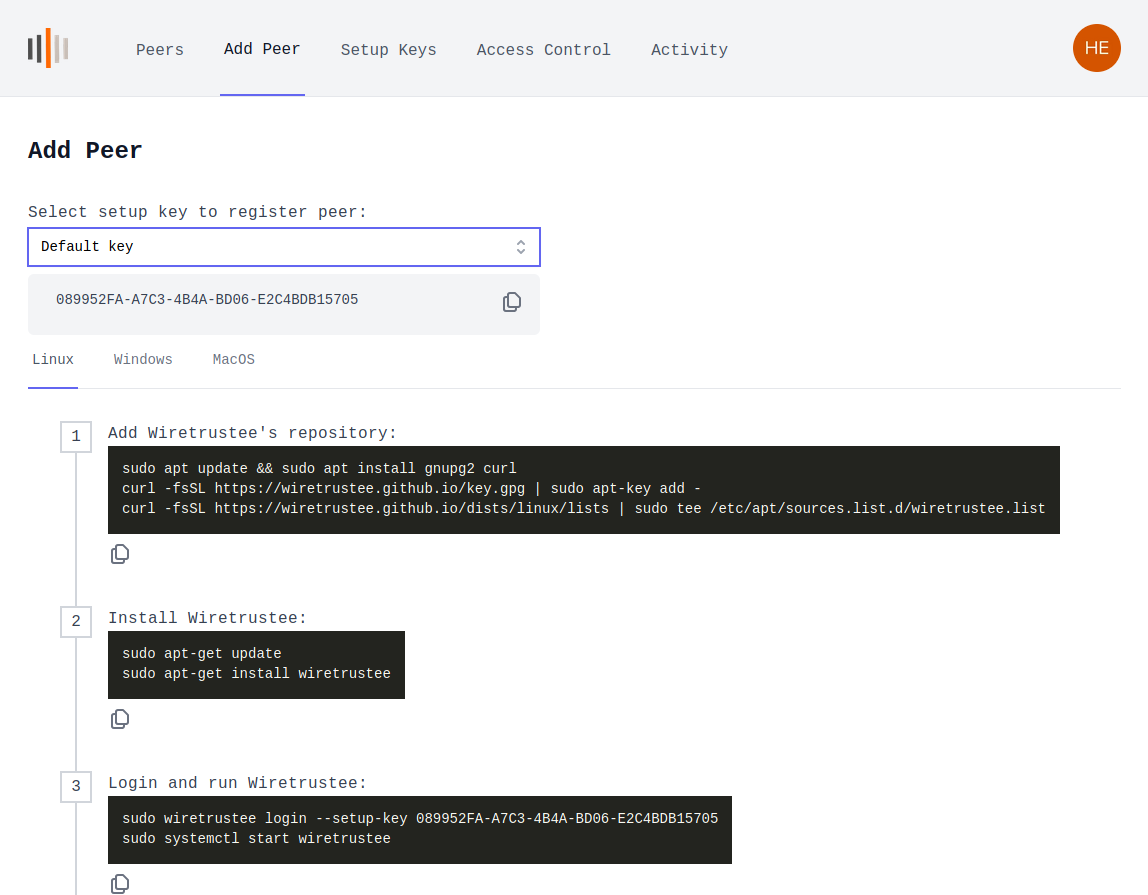Click the step 1 number badge
1148x895 pixels.
[76, 437]
